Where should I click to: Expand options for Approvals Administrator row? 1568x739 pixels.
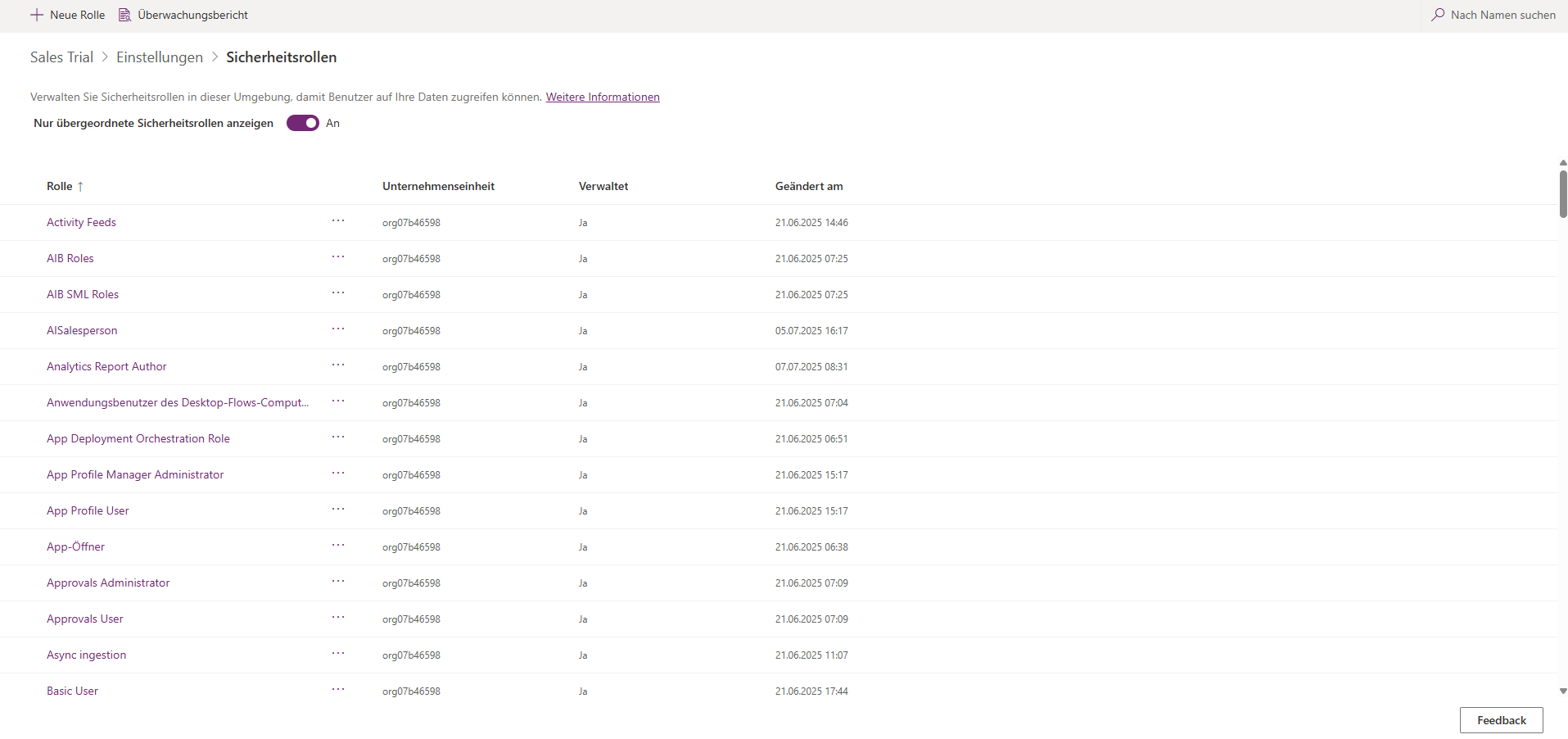tap(338, 582)
